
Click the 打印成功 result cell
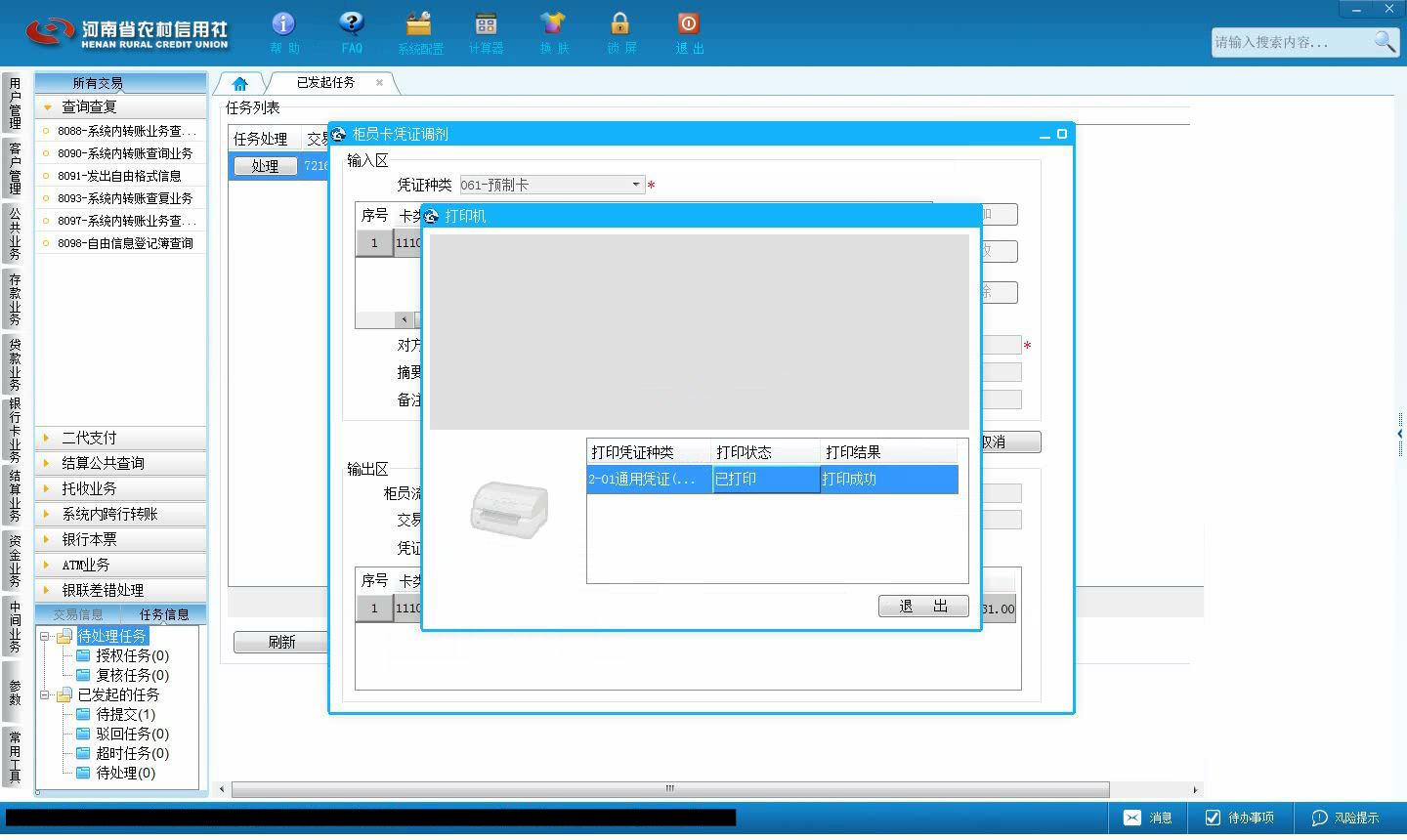point(889,479)
